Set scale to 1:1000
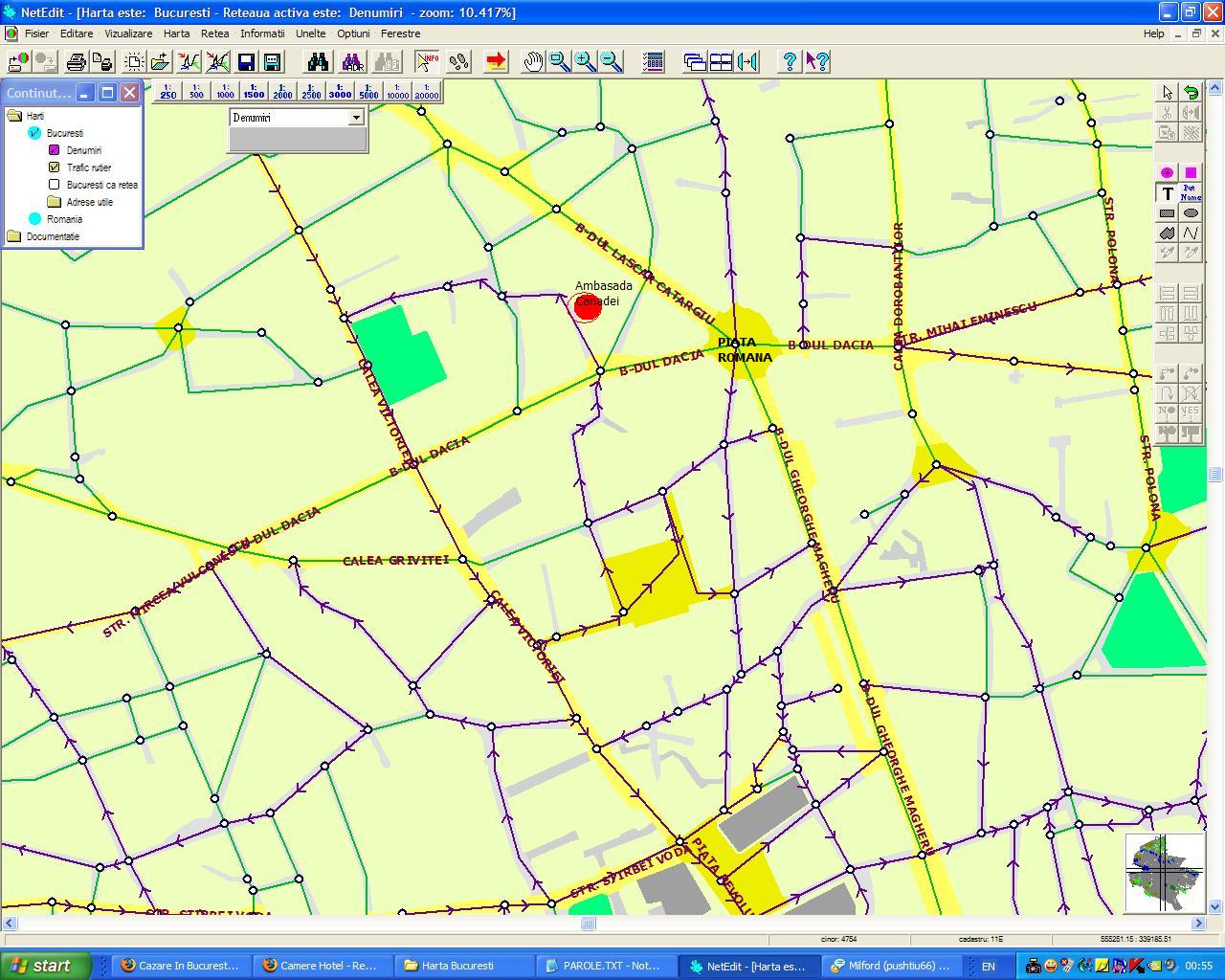The height and width of the screenshot is (980, 1225). pos(225,92)
